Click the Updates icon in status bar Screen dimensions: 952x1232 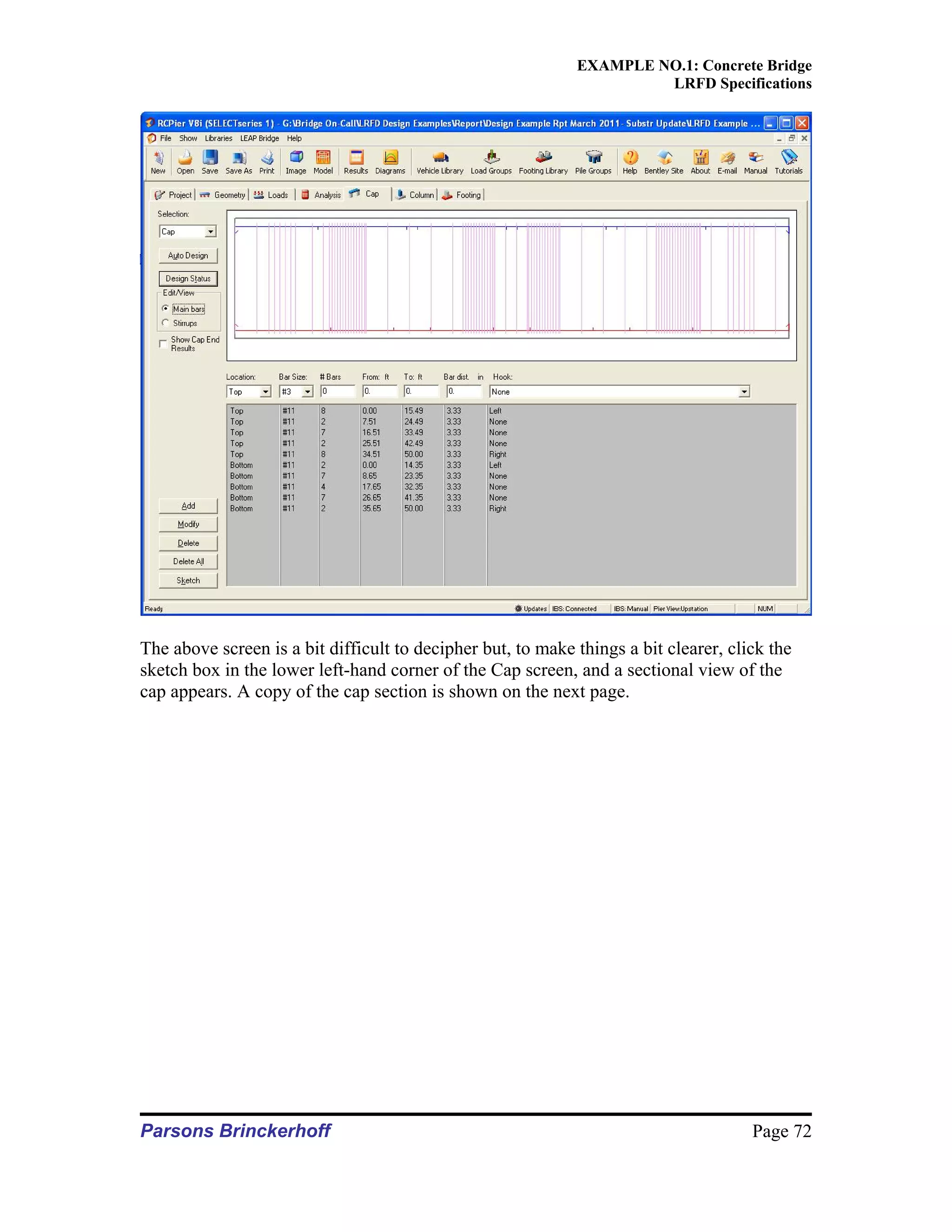(x=518, y=609)
